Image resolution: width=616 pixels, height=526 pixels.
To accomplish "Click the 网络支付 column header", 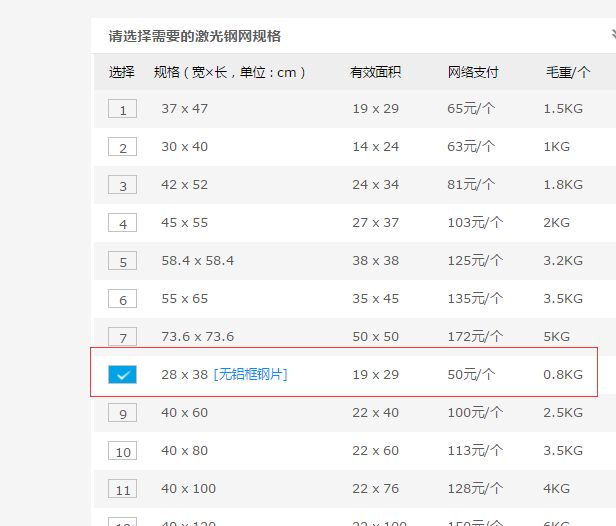I will coord(473,72).
